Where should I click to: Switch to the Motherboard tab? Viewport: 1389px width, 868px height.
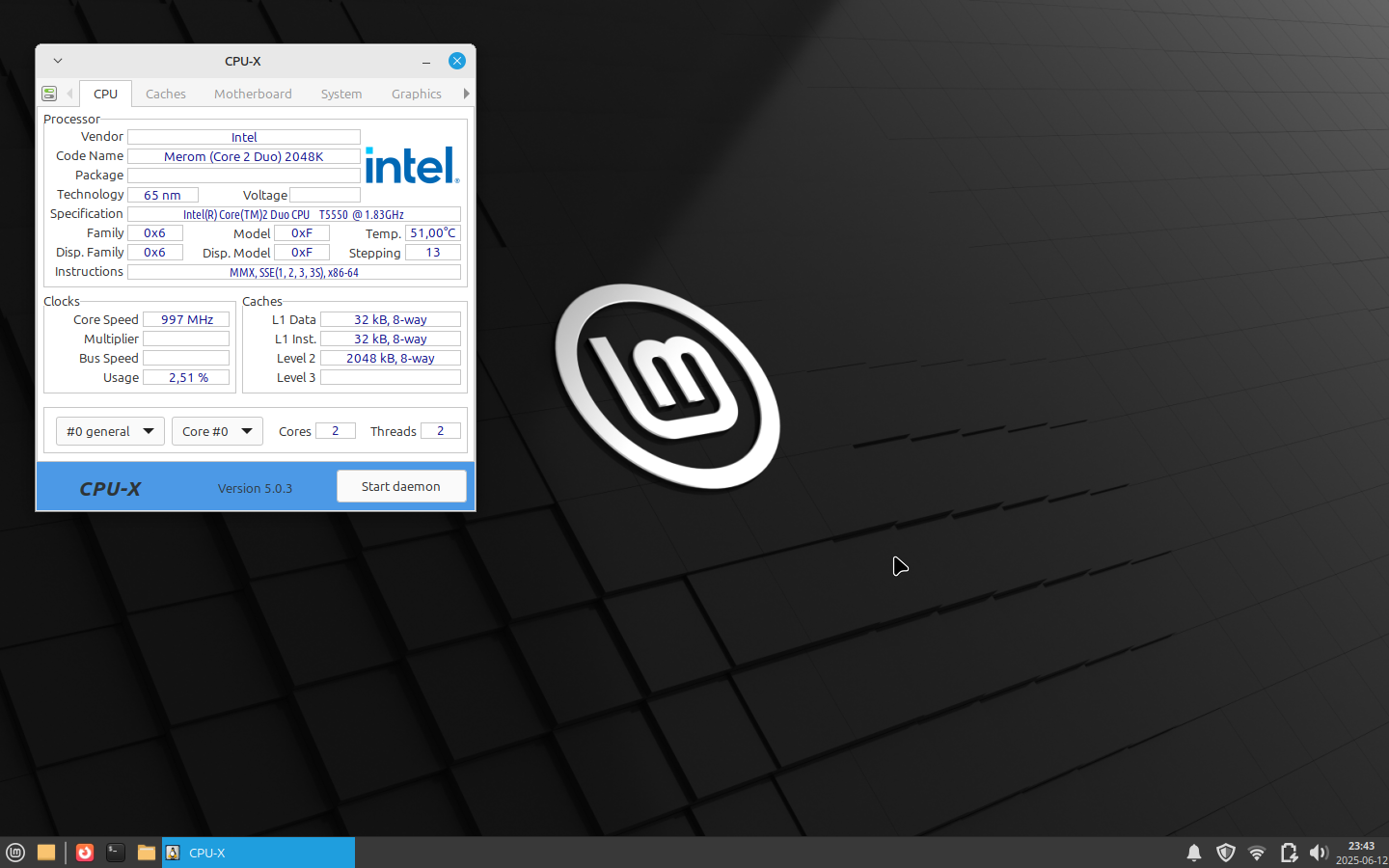pos(253,94)
